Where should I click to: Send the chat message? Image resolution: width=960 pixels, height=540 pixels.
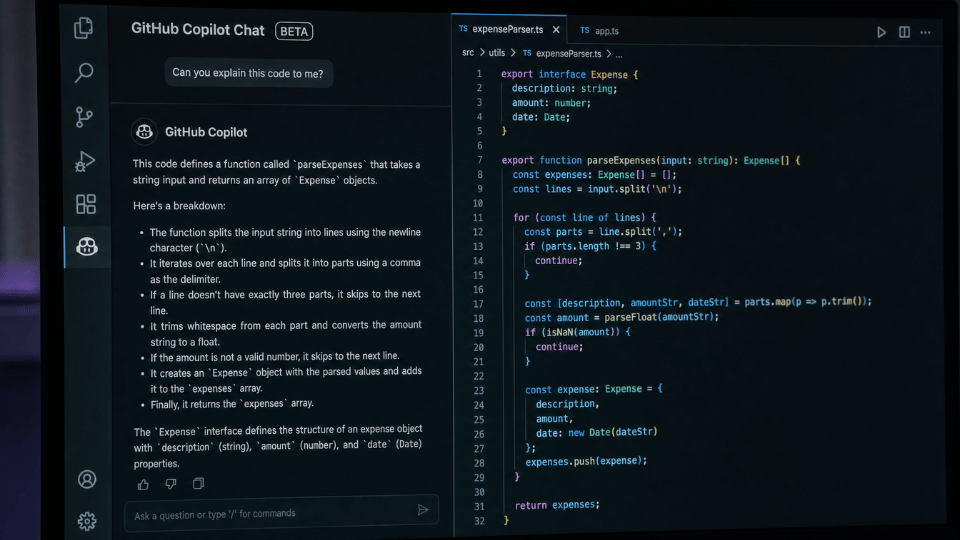click(x=422, y=509)
